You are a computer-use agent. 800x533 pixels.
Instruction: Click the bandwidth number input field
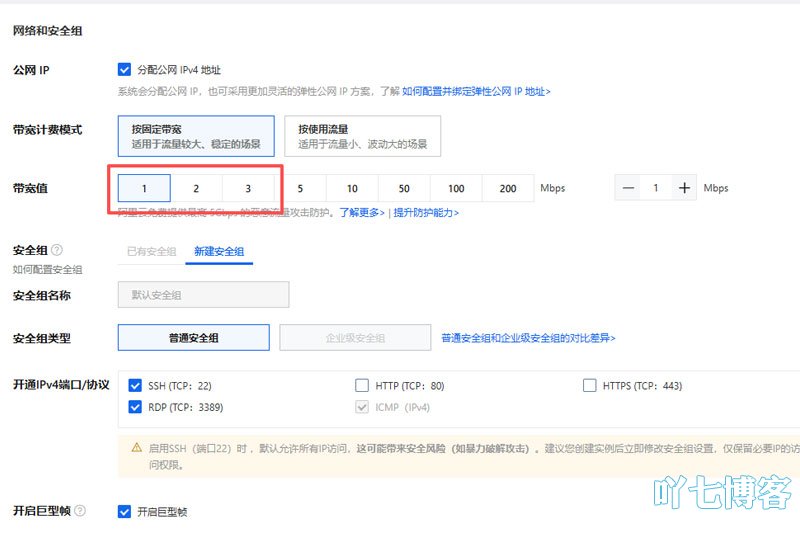(656, 188)
